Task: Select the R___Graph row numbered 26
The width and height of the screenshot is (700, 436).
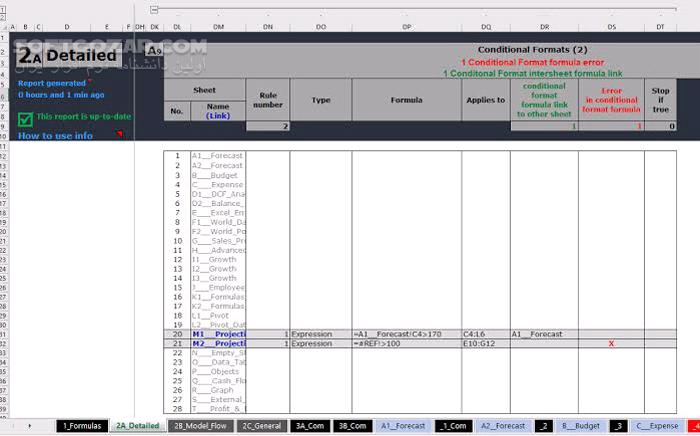Action: coord(218,390)
